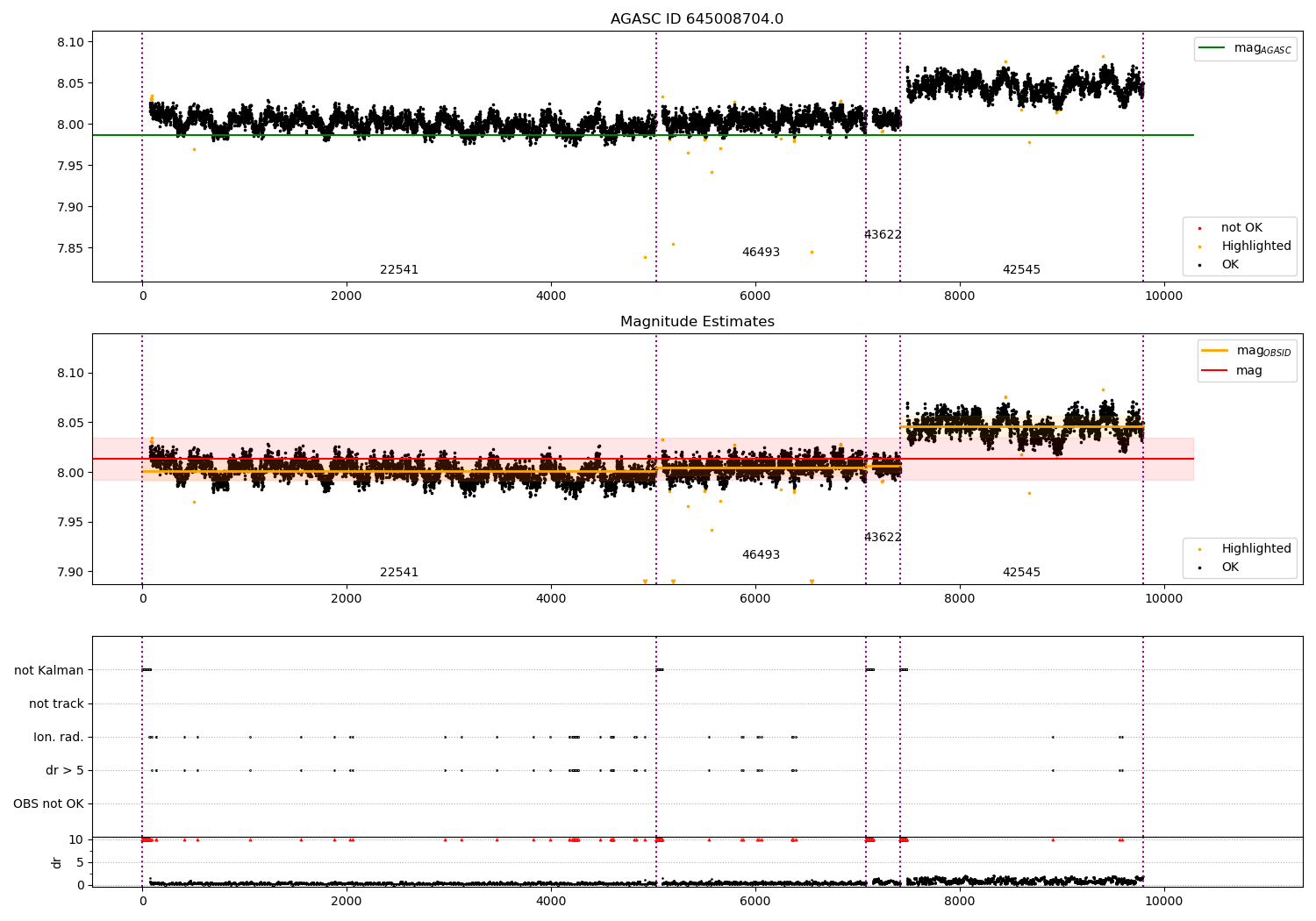Click y-axis tick 7.85 in AGASC ID plot

pyautogui.click(x=68, y=248)
